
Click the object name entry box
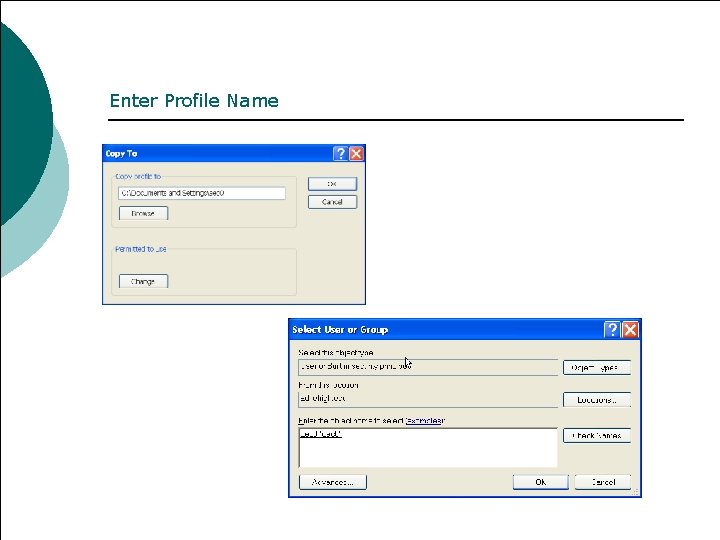[x=428, y=448]
